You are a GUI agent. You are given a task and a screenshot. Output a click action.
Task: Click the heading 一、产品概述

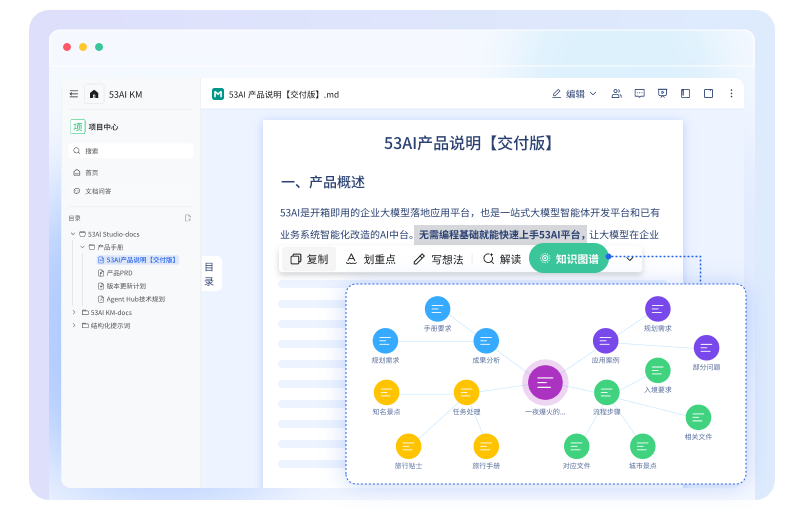tap(323, 182)
